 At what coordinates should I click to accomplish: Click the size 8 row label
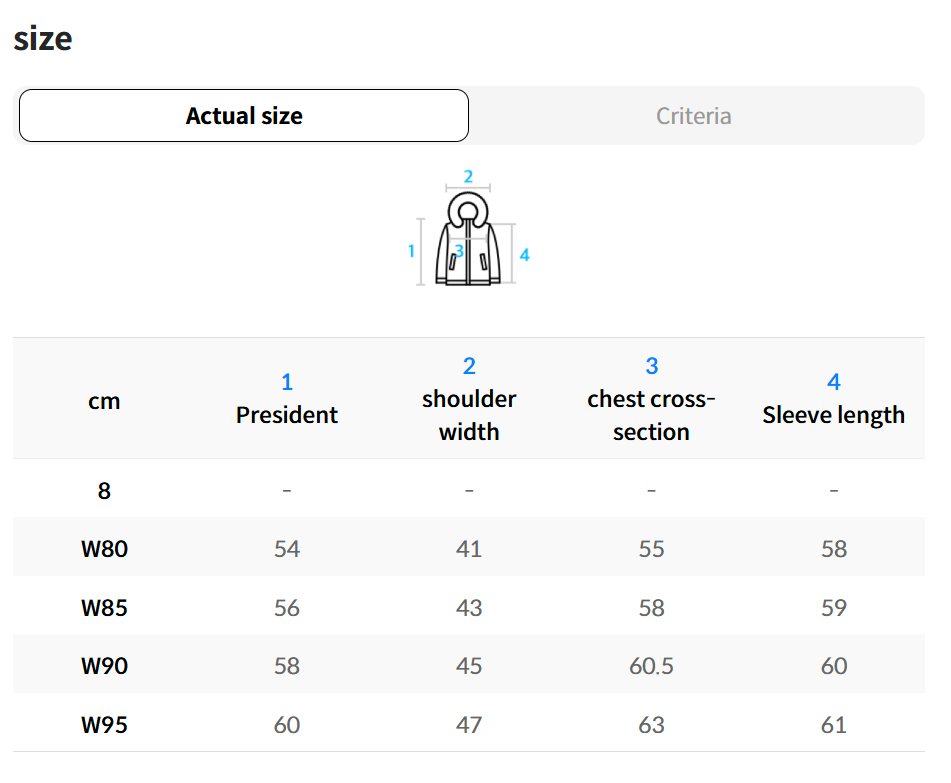point(104,490)
